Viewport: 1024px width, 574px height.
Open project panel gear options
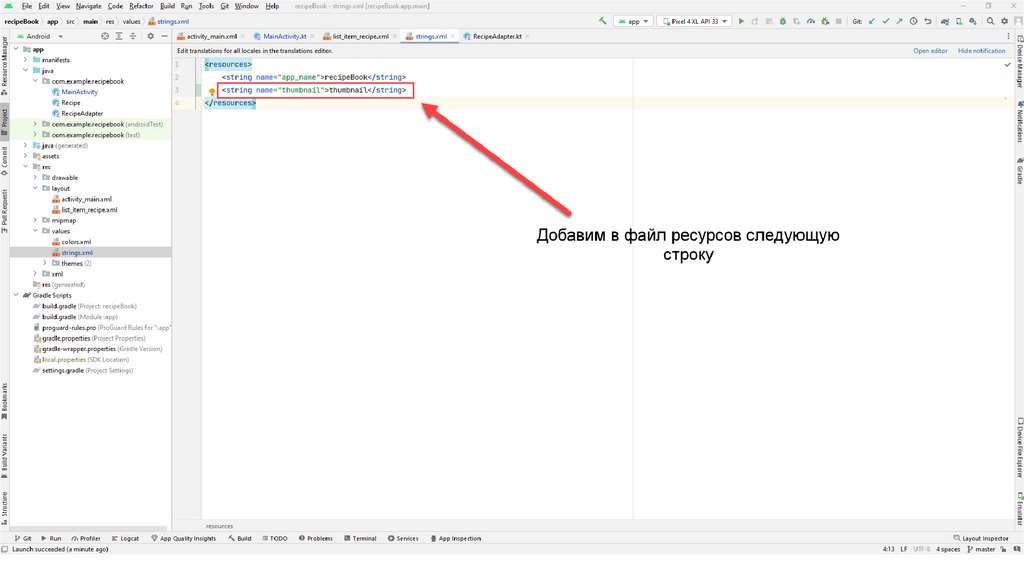click(151, 36)
